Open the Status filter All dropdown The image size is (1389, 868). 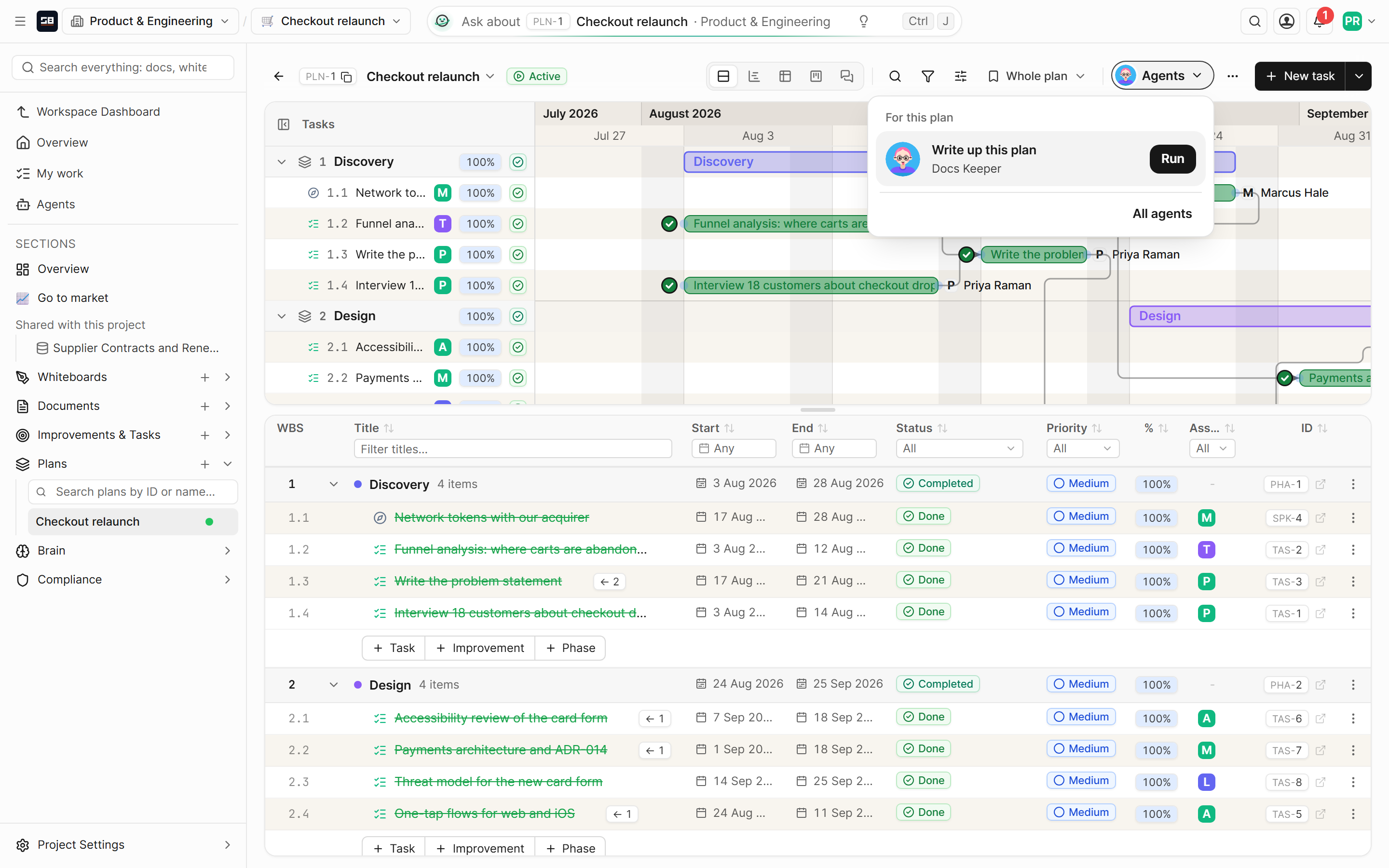point(959,448)
